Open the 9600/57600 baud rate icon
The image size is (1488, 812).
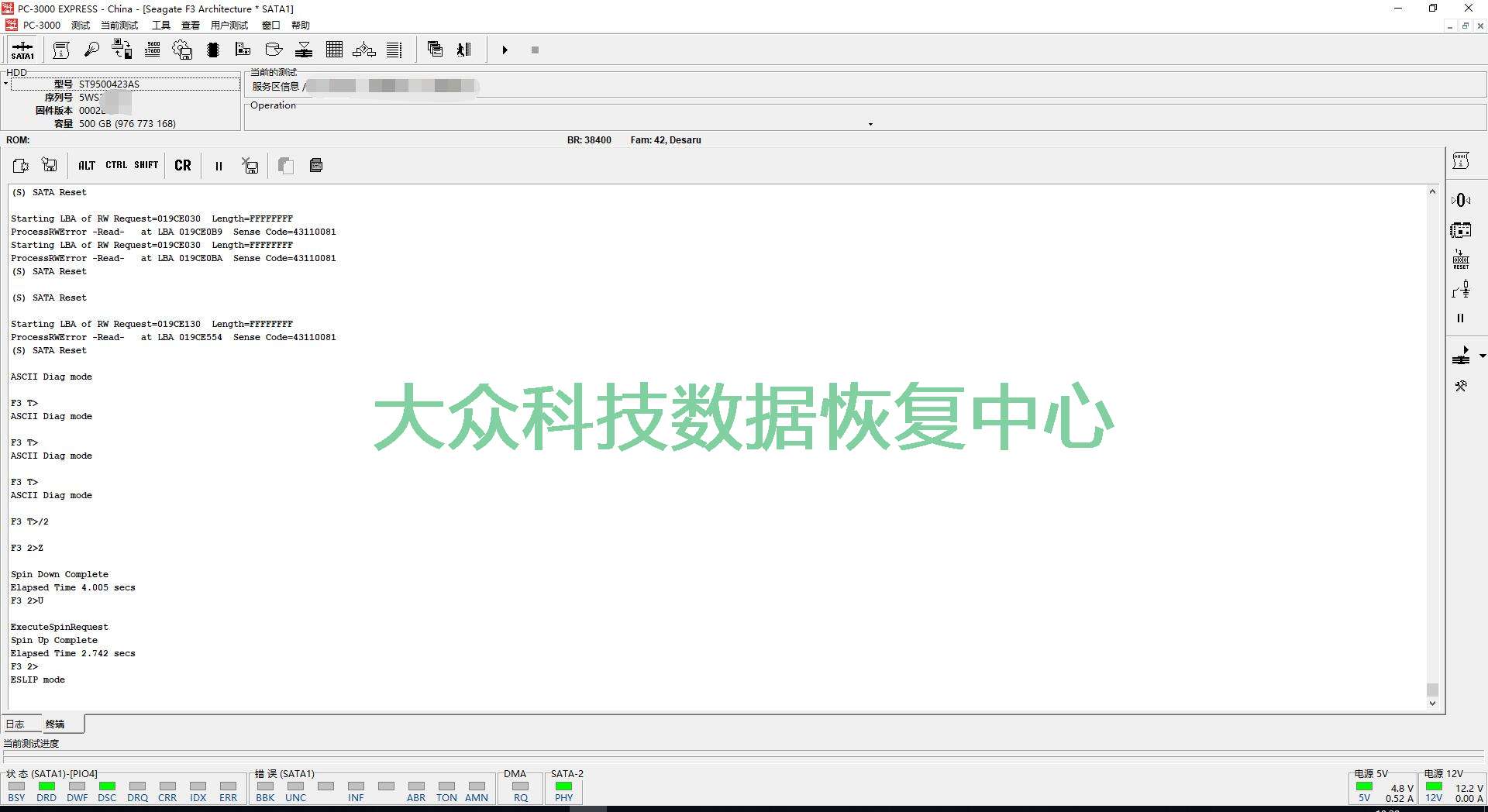tap(153, 50)
